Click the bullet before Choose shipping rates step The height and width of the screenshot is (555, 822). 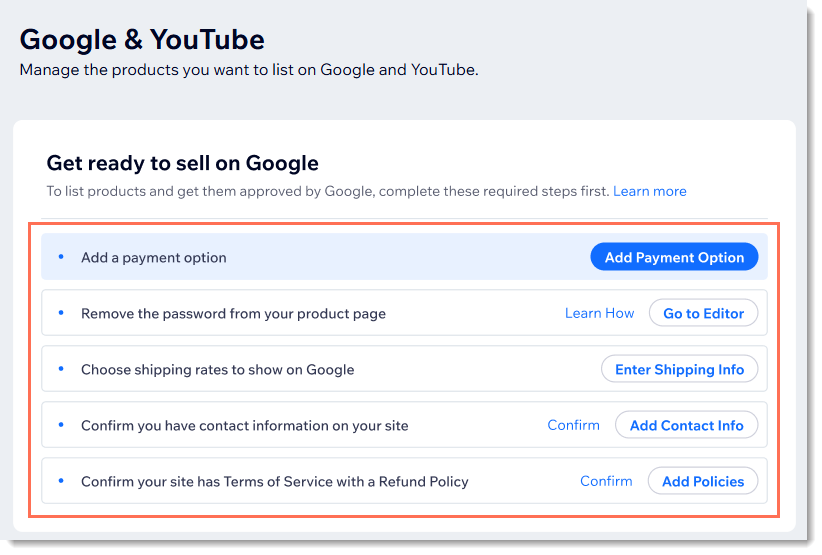pyautogui.click(x=61, y=369)
